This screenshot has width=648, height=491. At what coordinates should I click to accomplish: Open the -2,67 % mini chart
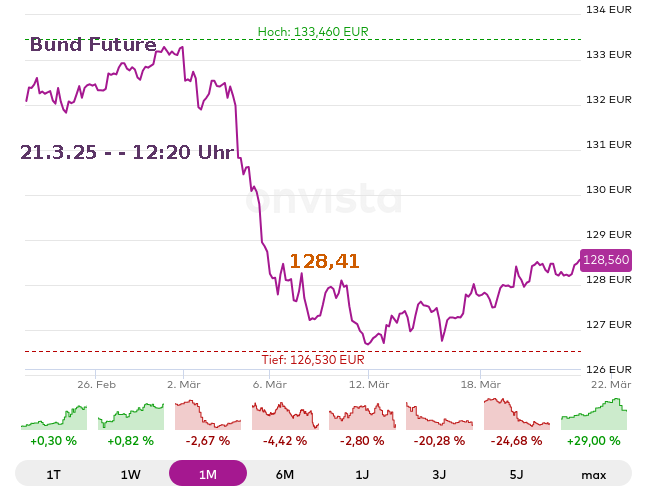(208, 416)
